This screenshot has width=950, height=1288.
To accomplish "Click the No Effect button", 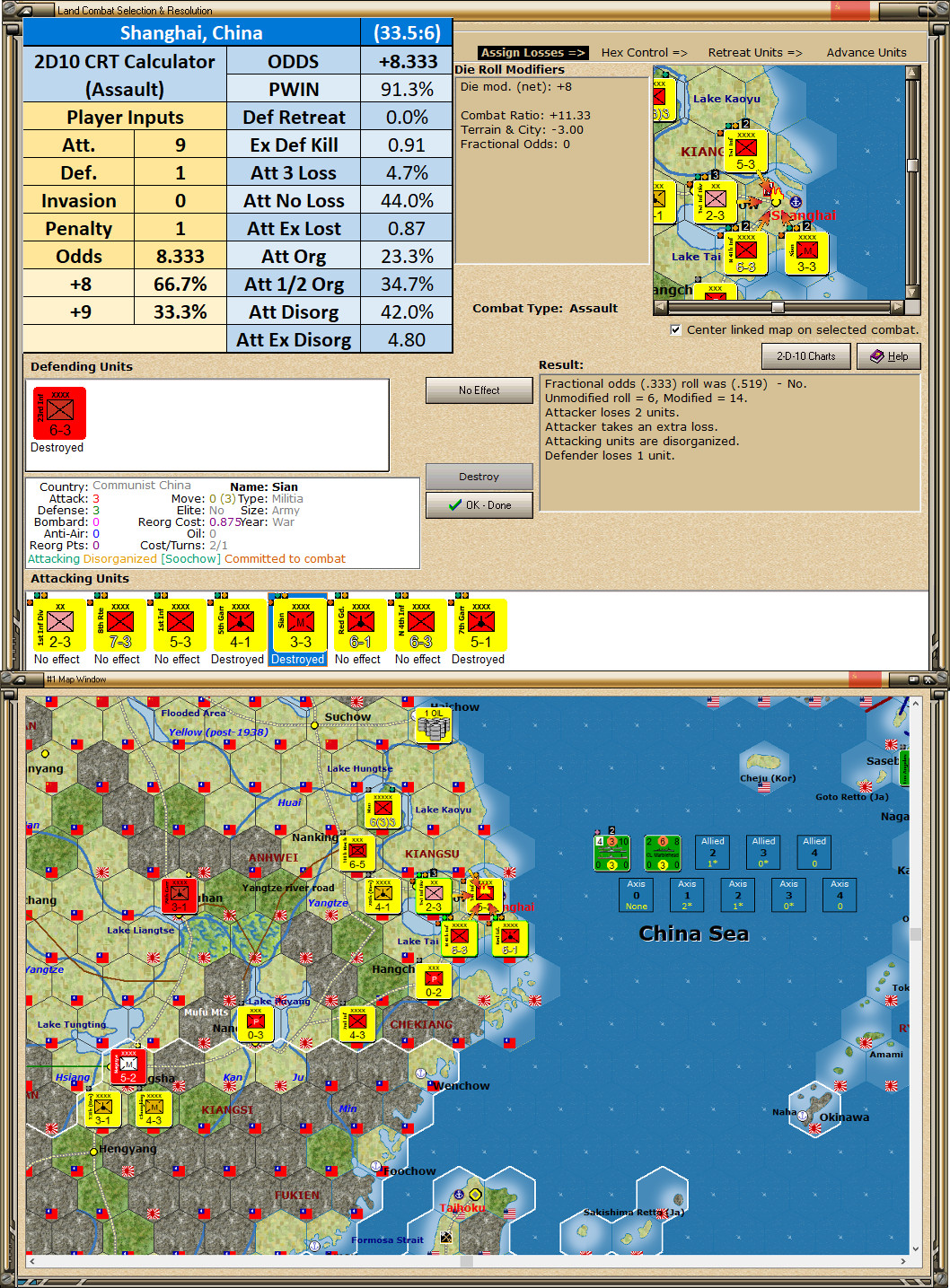I will [x=479, y=390].
